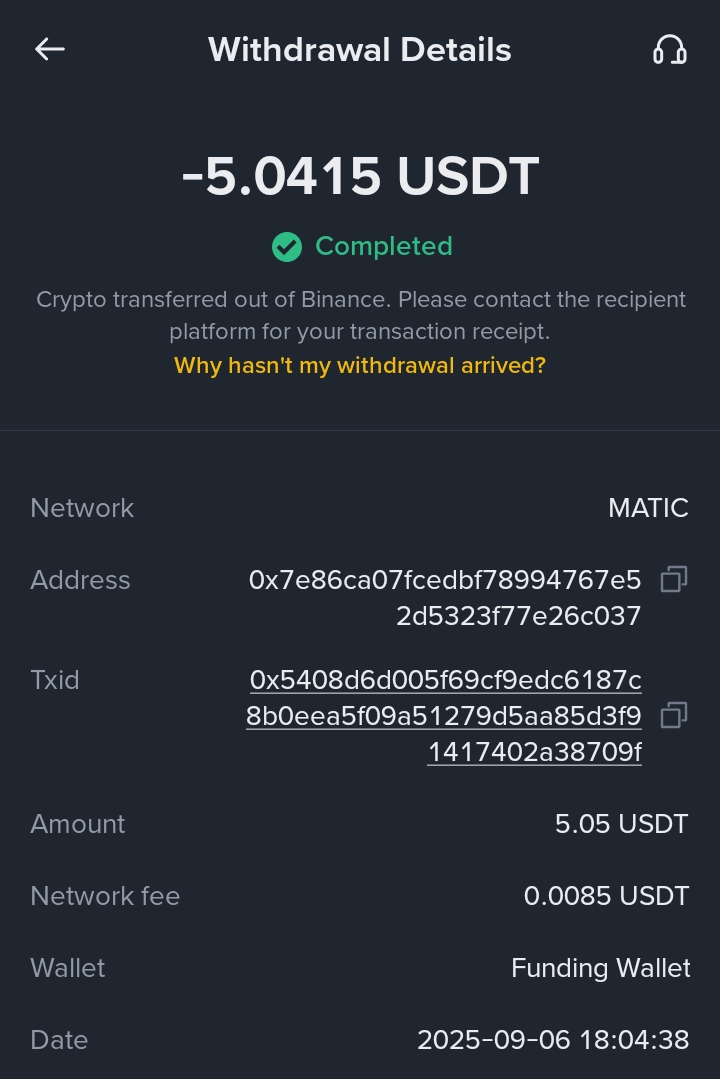Open "Why hasn't my withdrawal arrived?" link
This screenshot has height=1079, width=720.
(x=360, y=365)
